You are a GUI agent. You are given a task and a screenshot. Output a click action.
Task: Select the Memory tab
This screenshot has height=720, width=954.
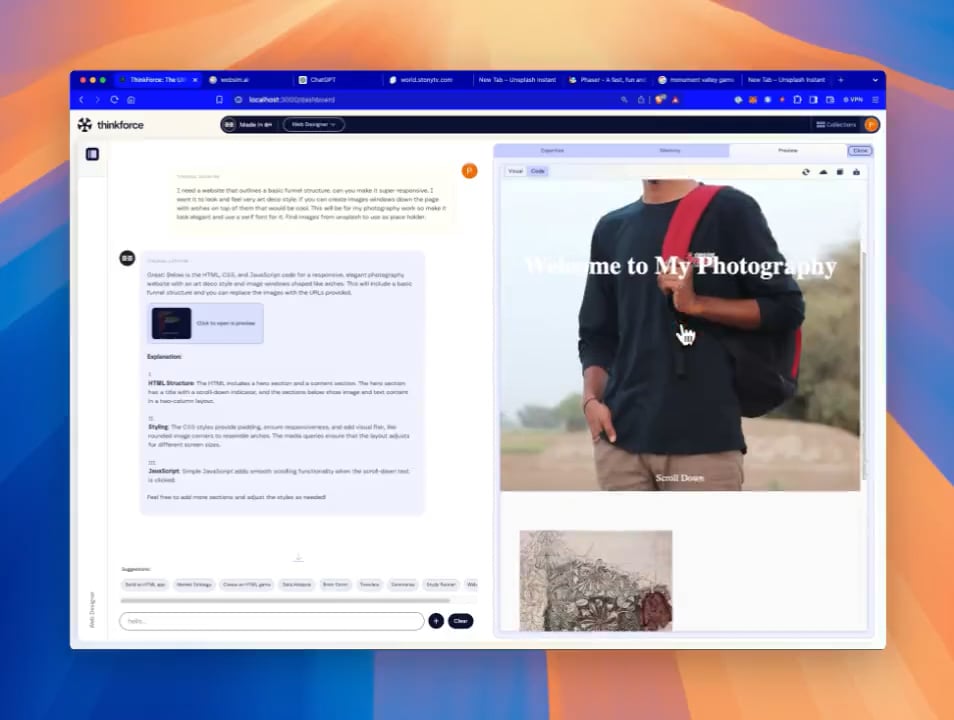point(670,150)
